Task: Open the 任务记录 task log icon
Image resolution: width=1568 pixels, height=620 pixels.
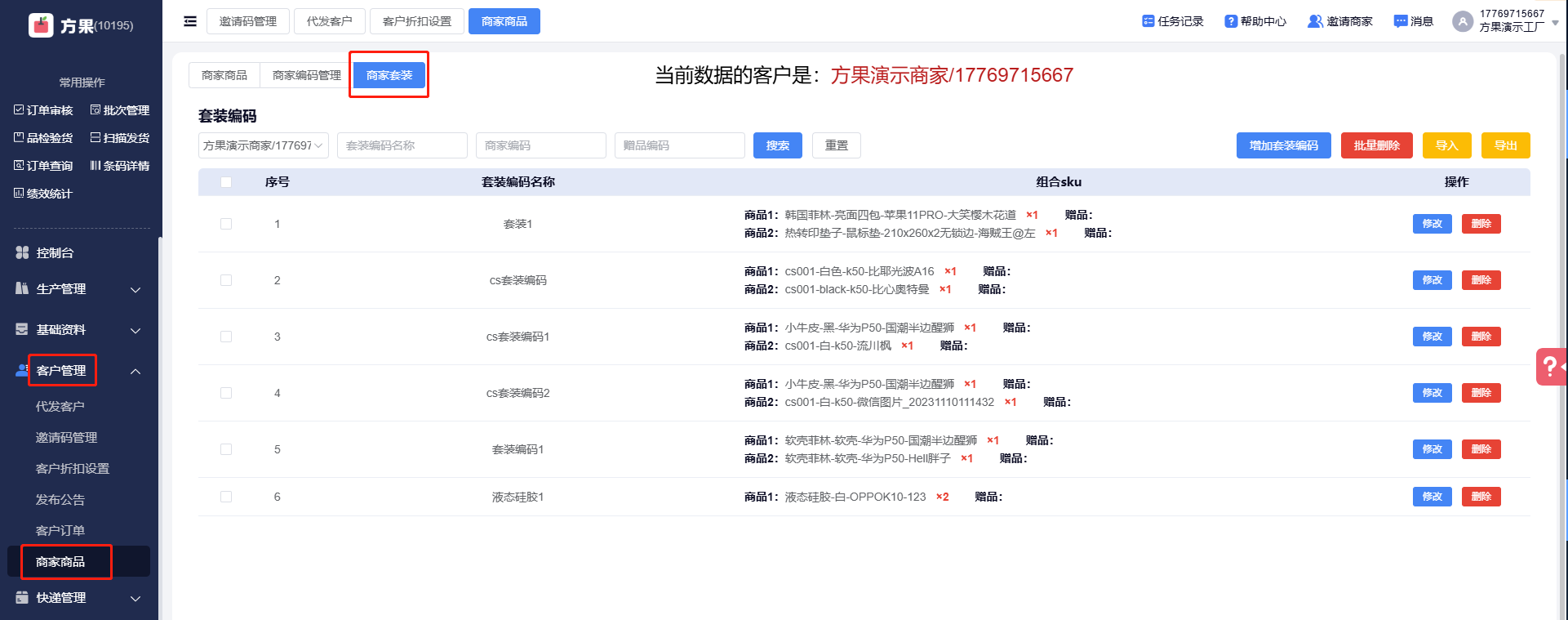Action: (x=1148, y=21)
